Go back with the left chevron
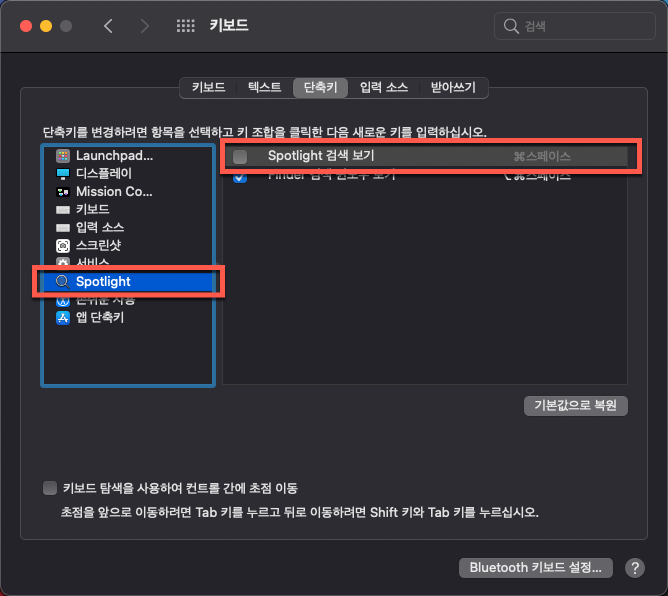 pos(108,26)
